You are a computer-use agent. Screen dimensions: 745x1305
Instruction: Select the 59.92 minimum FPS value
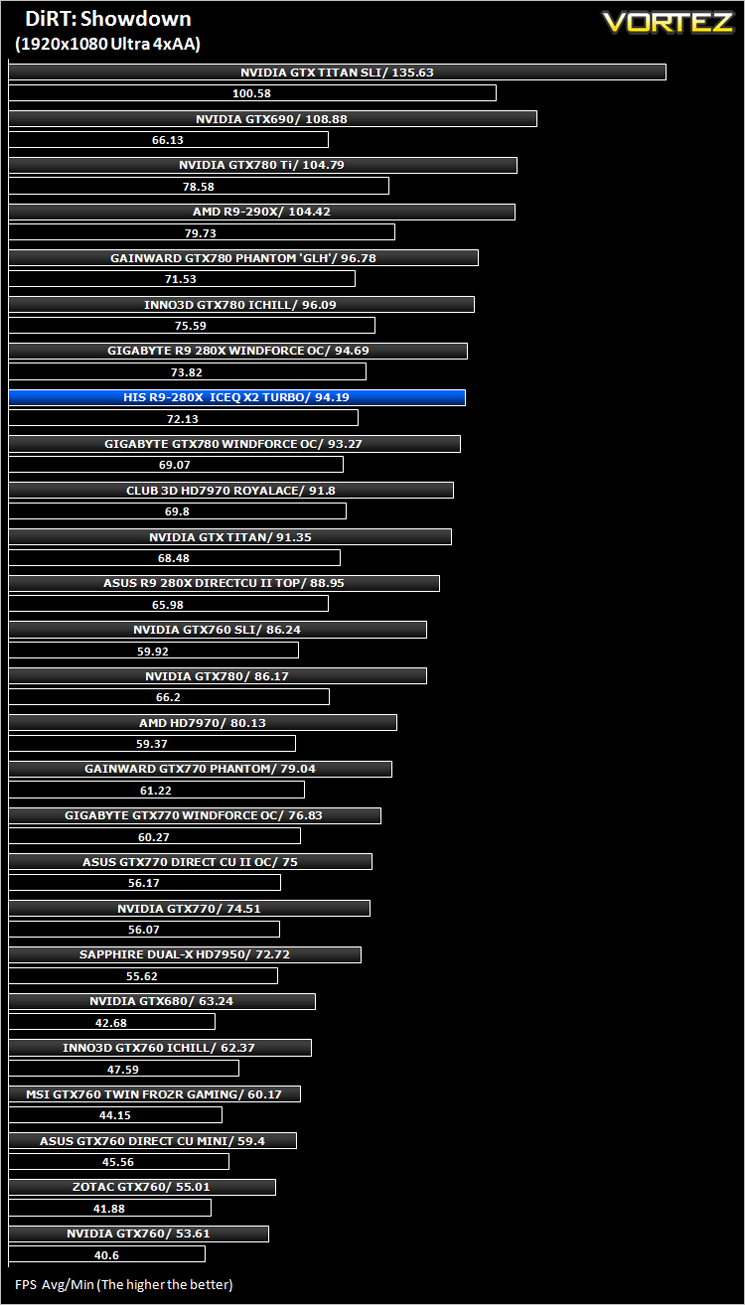(x=153, y=651)
